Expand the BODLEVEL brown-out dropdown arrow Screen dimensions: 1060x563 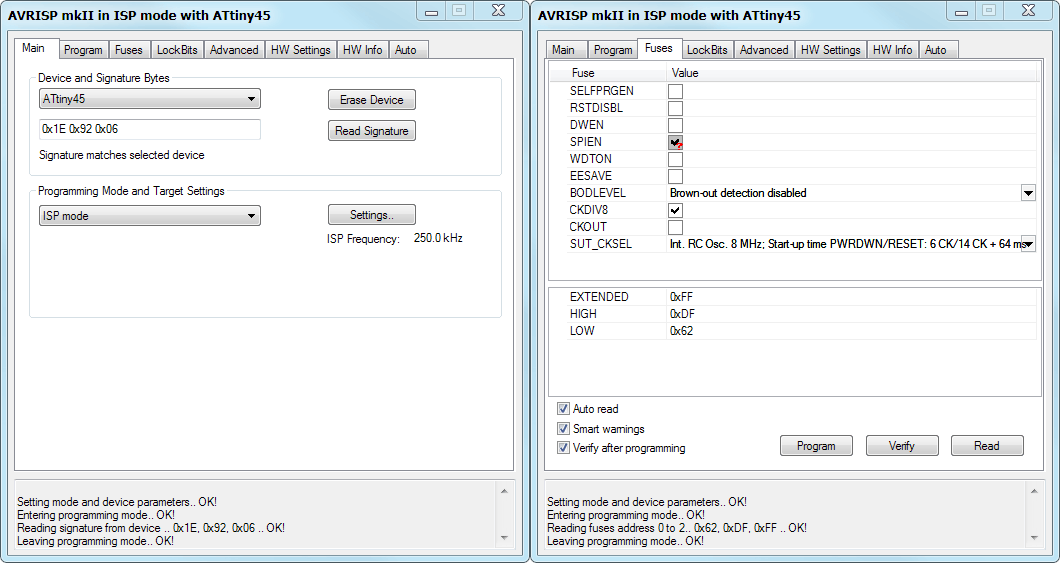[1028, 193]
